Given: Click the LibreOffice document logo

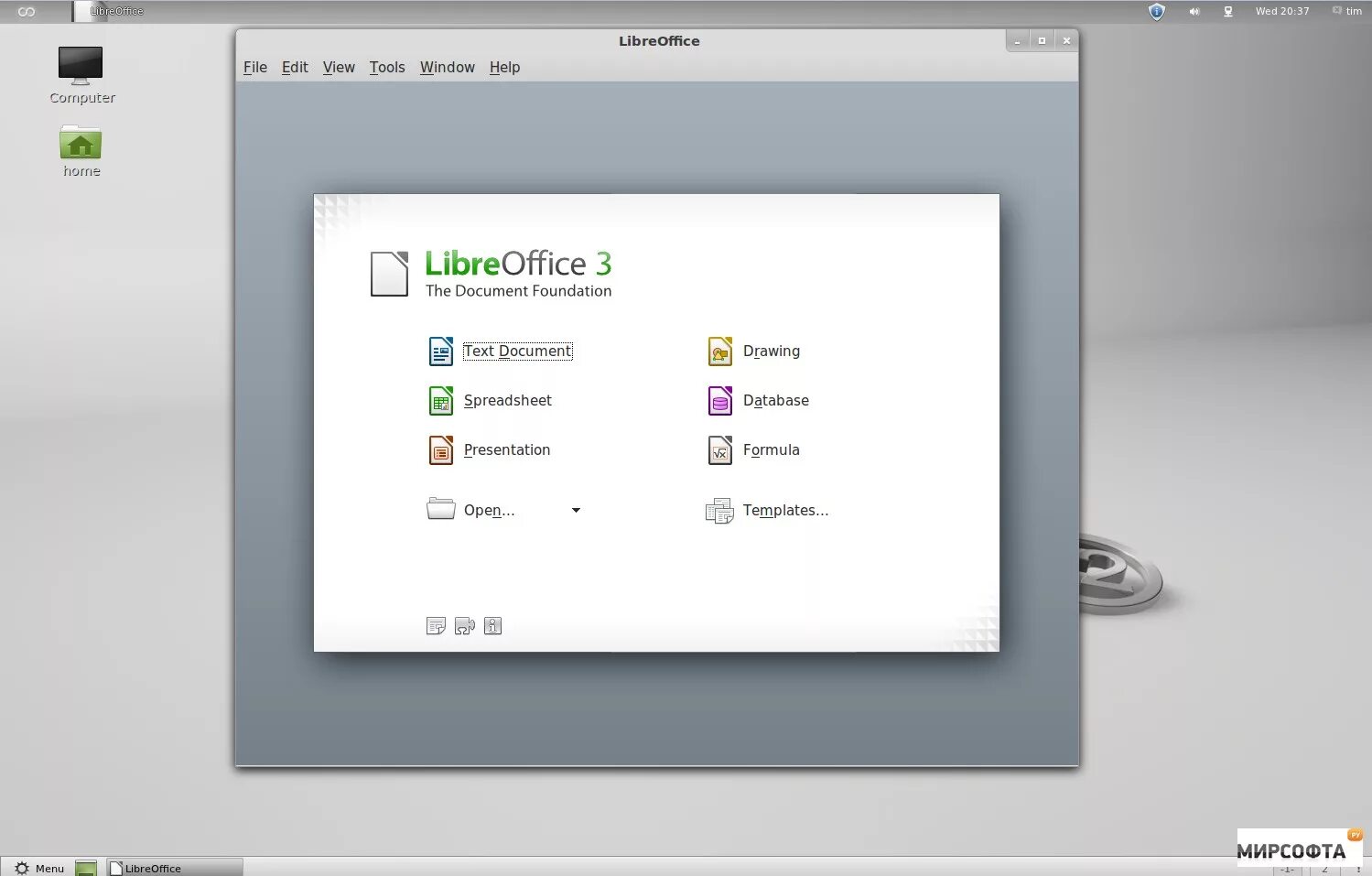Looking at the screenshot, I should tap(389, 274).
